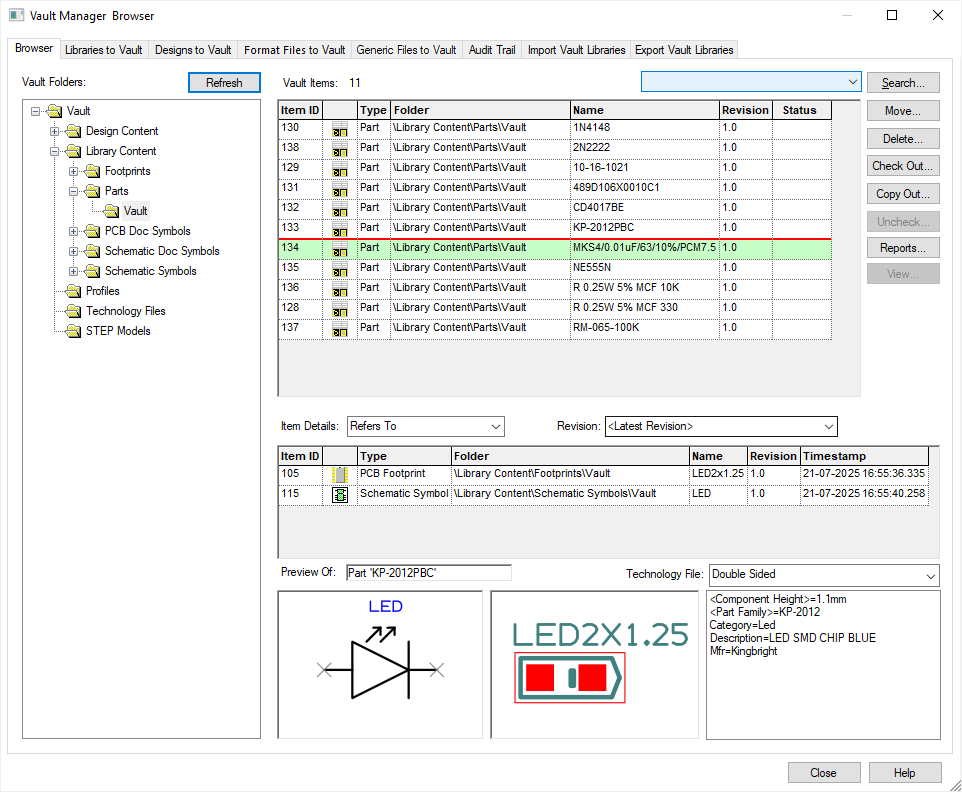The height and width of the screenshot is (792, 962).
Task: Click the Profiles folder icon
Action: (x=73, y=291)
